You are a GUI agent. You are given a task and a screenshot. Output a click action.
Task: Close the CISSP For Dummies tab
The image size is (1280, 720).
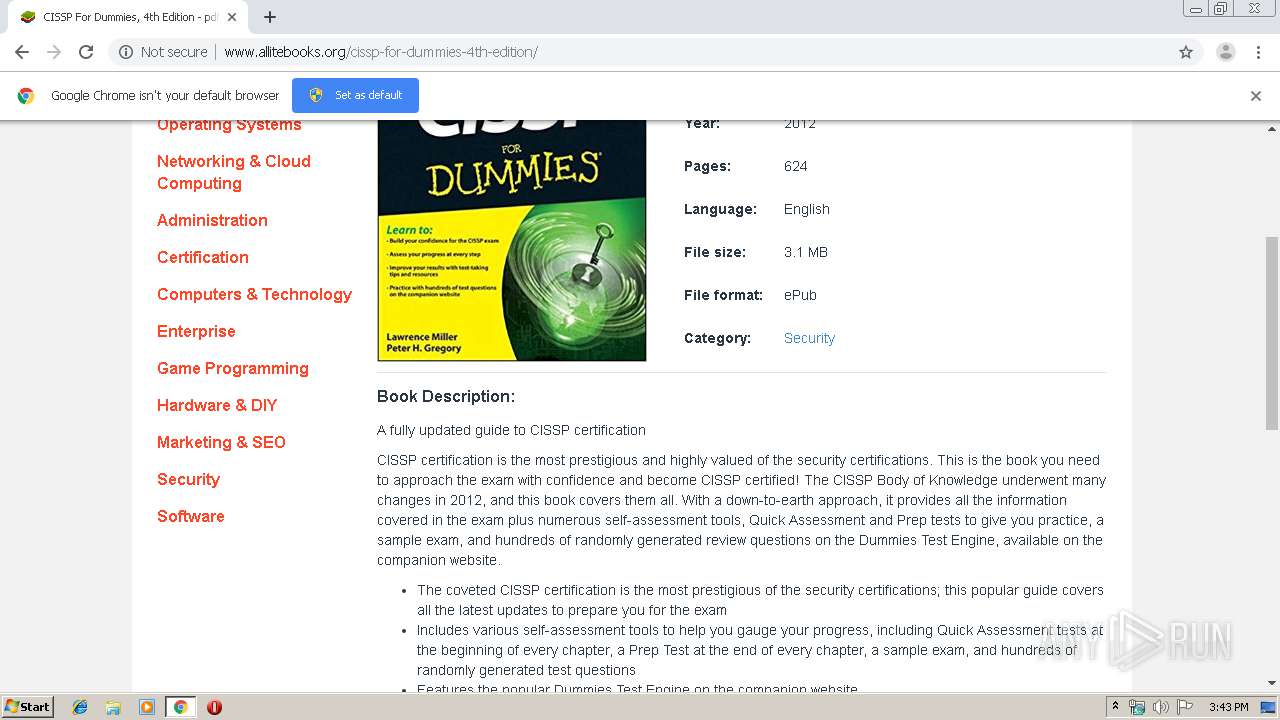(x=232, y=17)
